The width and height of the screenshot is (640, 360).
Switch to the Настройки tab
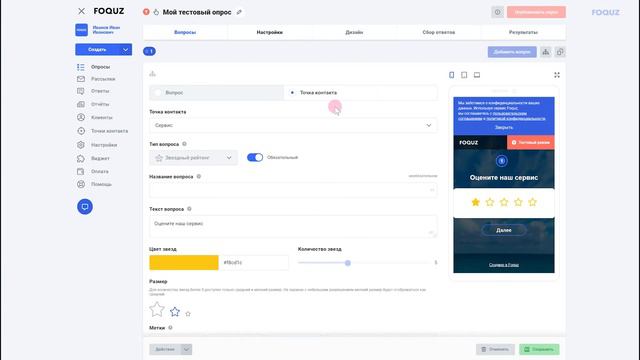pos(269,32)
